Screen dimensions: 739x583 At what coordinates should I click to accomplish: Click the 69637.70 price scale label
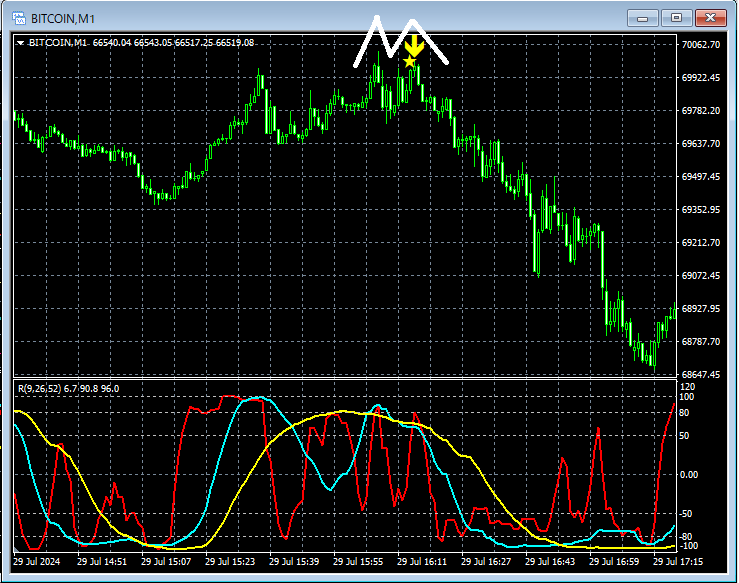pyautogui.click(x=701, y=144)
